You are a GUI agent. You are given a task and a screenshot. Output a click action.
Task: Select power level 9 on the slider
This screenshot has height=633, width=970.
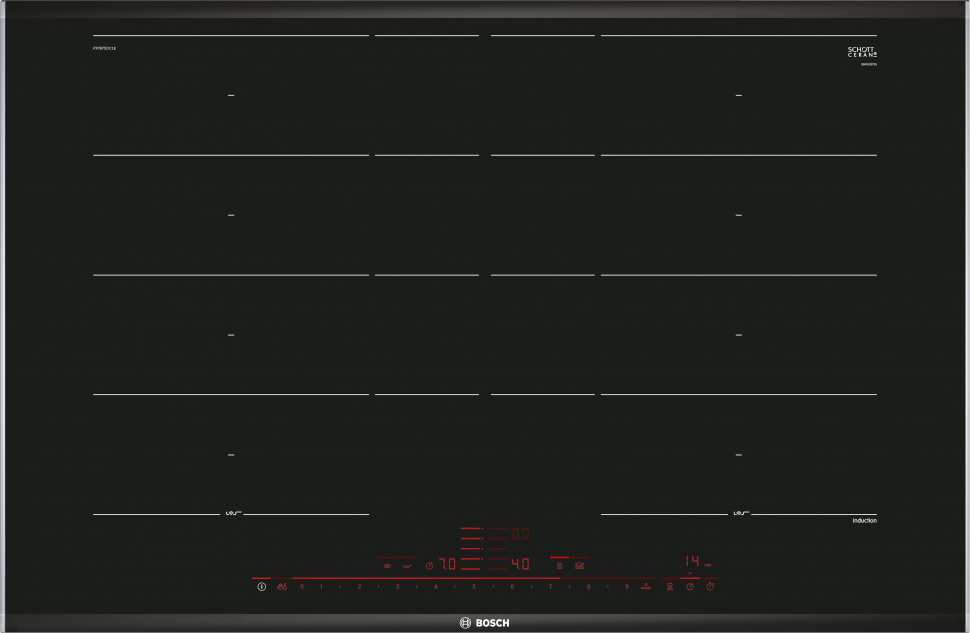(627, 587)
